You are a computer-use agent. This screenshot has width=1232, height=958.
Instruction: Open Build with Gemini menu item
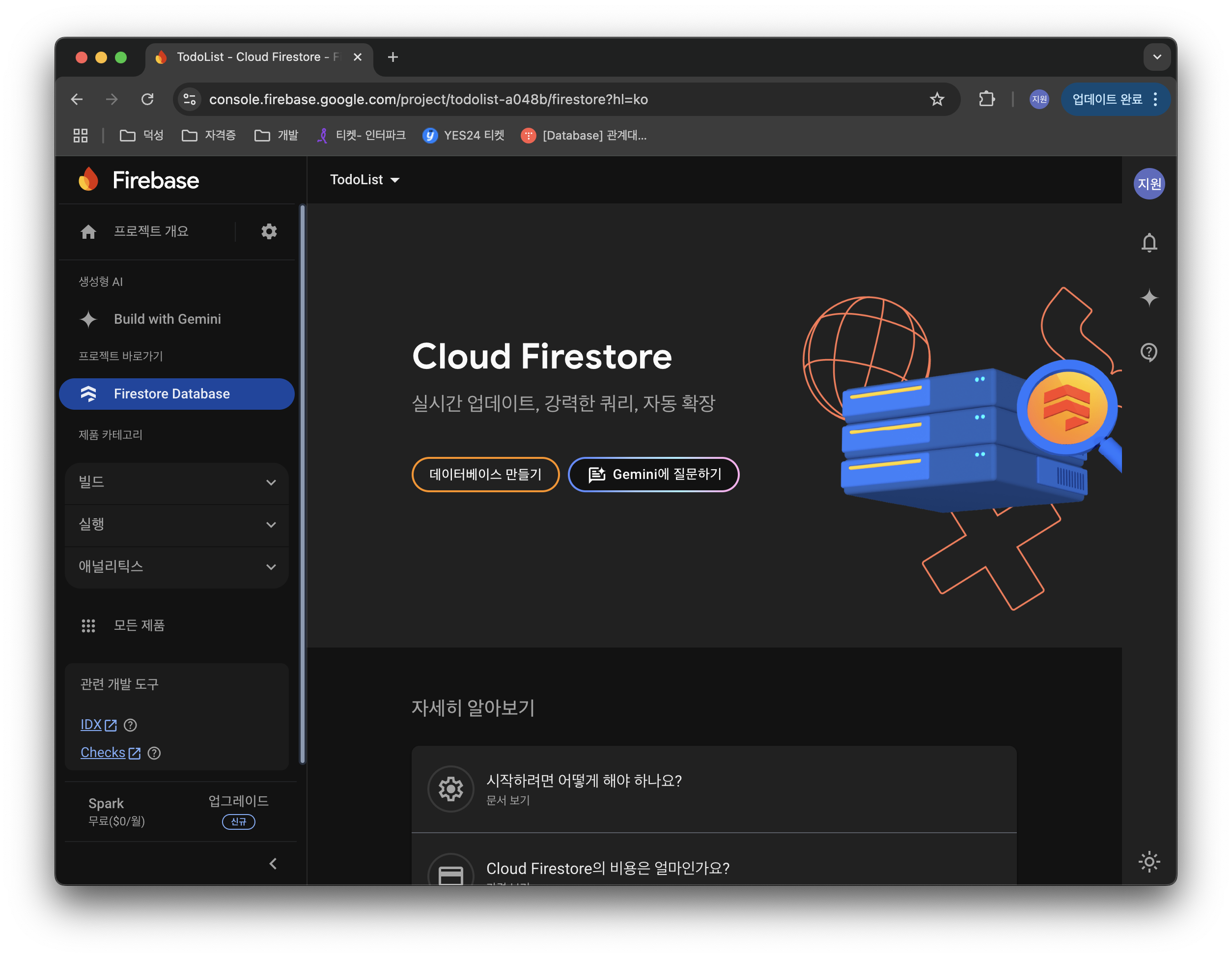[x=168, y=319]
